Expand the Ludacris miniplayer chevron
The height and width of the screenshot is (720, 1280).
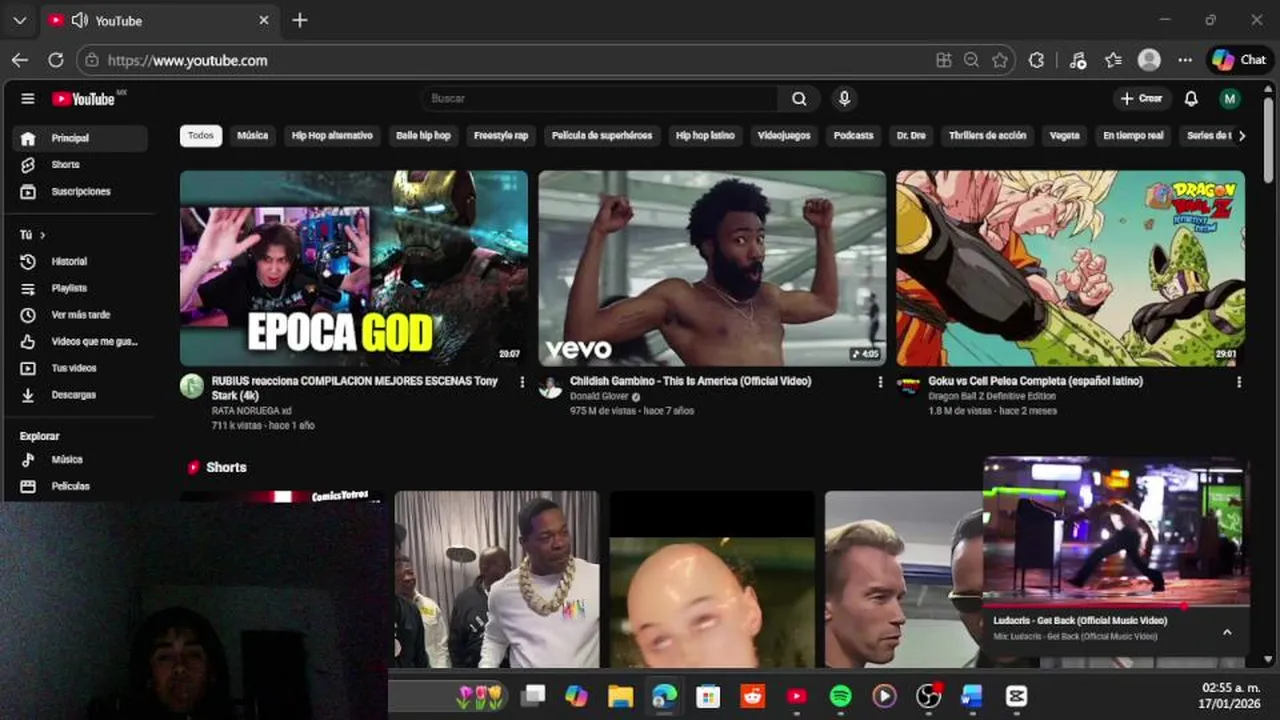[1227, 632]
